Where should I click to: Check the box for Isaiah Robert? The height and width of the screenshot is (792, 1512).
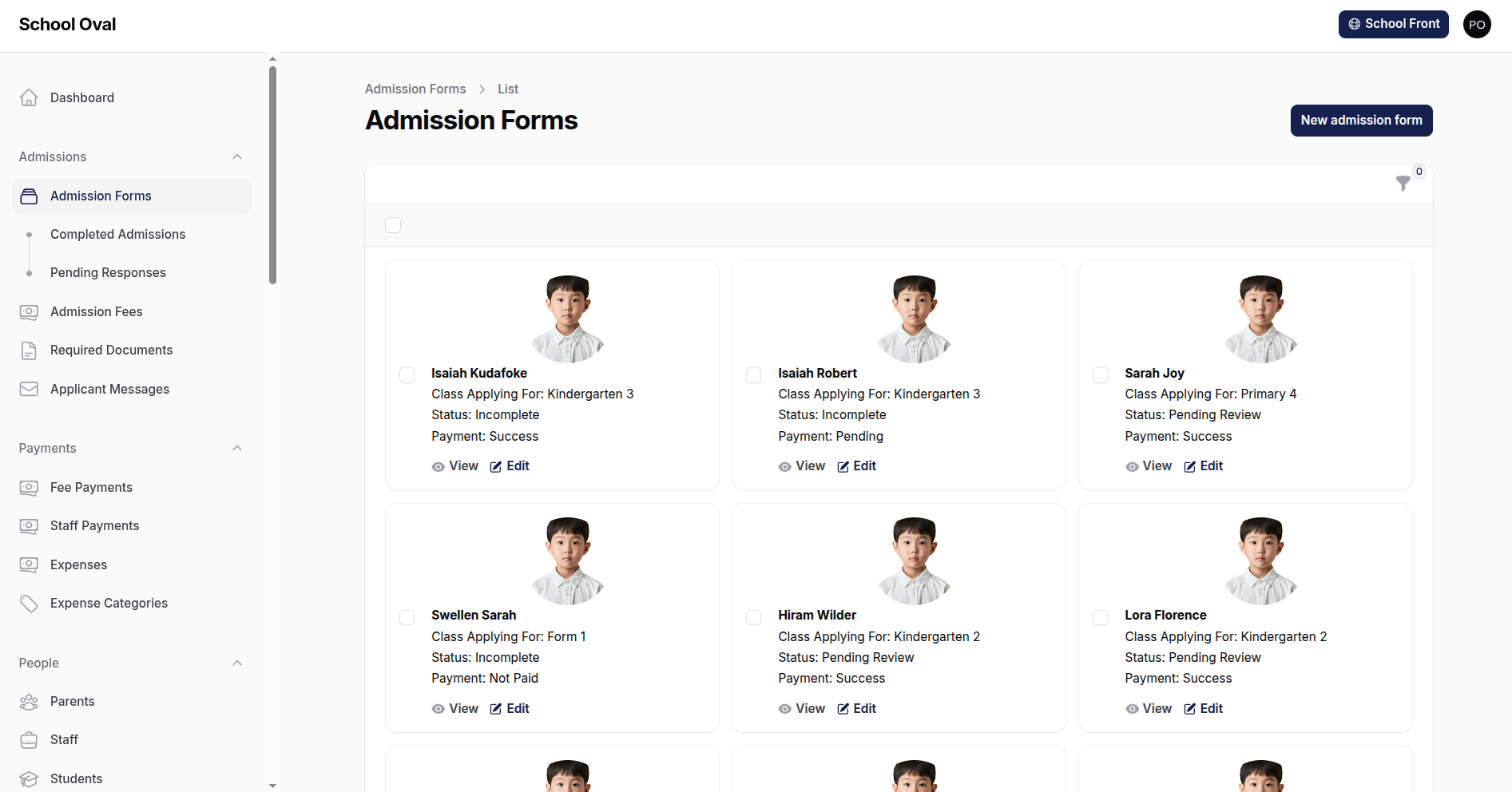tap(754, 375)
